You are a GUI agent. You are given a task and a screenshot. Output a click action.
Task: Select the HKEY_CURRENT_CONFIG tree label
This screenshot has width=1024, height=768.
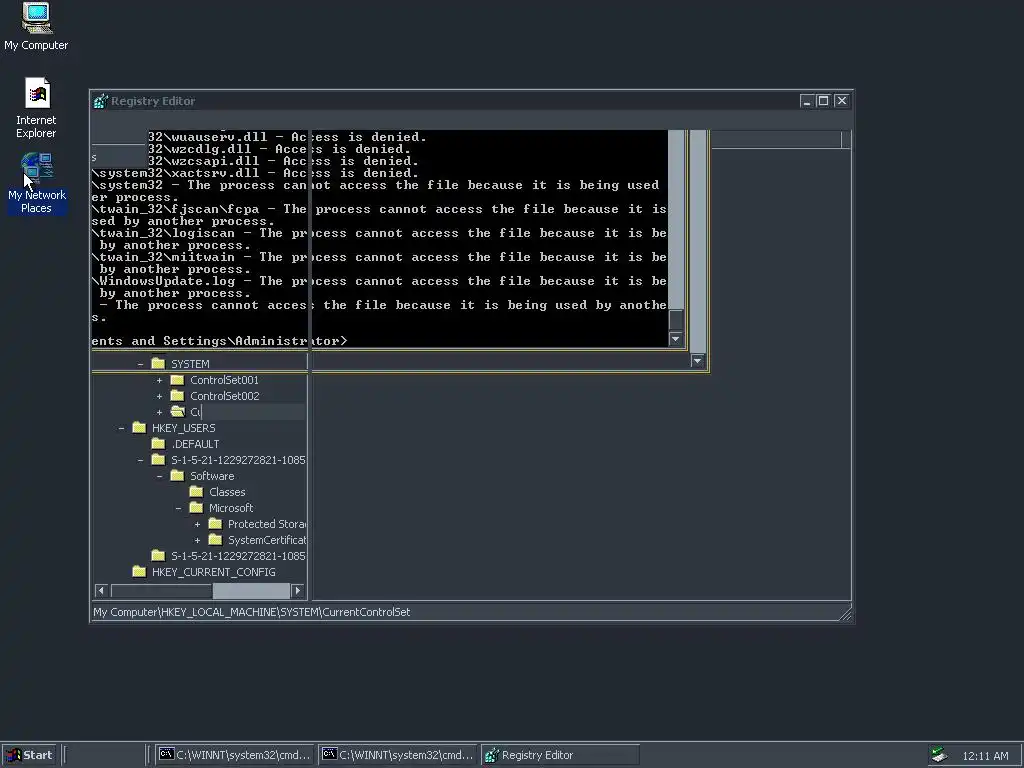(x=214, y=572)
